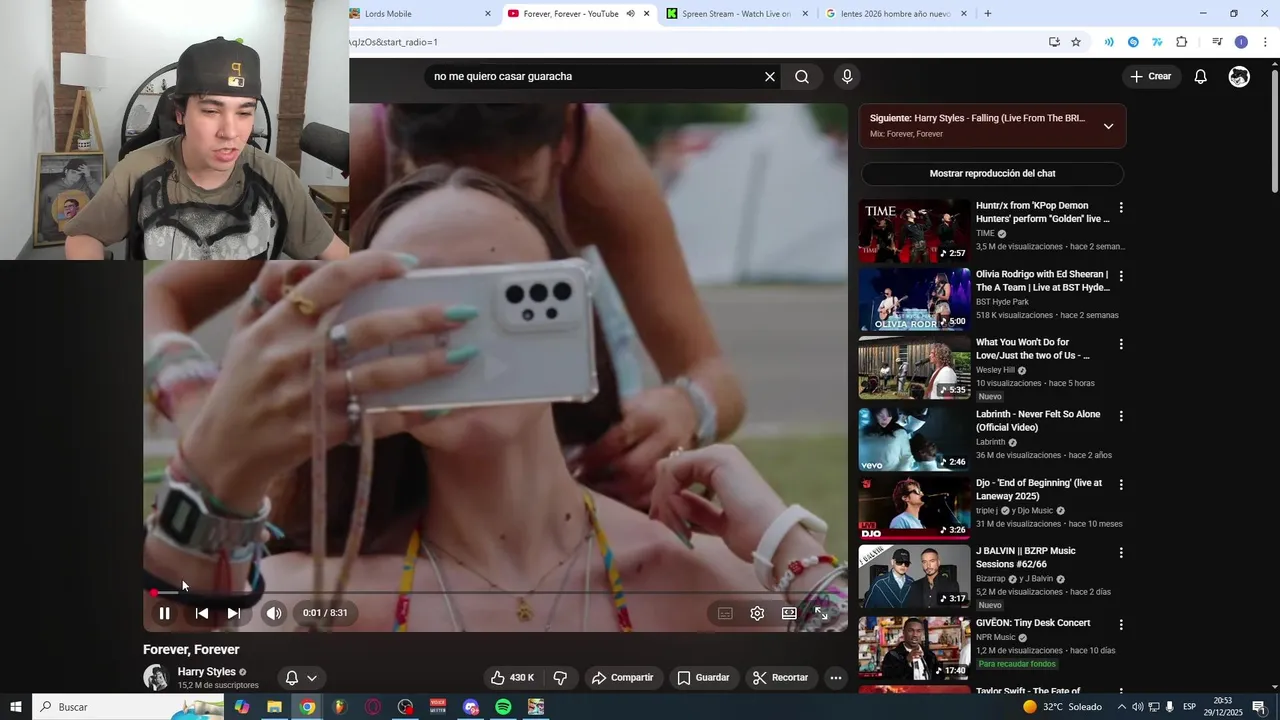
Task: Open options menu for Djo video
Action: tap(1121, 485)
